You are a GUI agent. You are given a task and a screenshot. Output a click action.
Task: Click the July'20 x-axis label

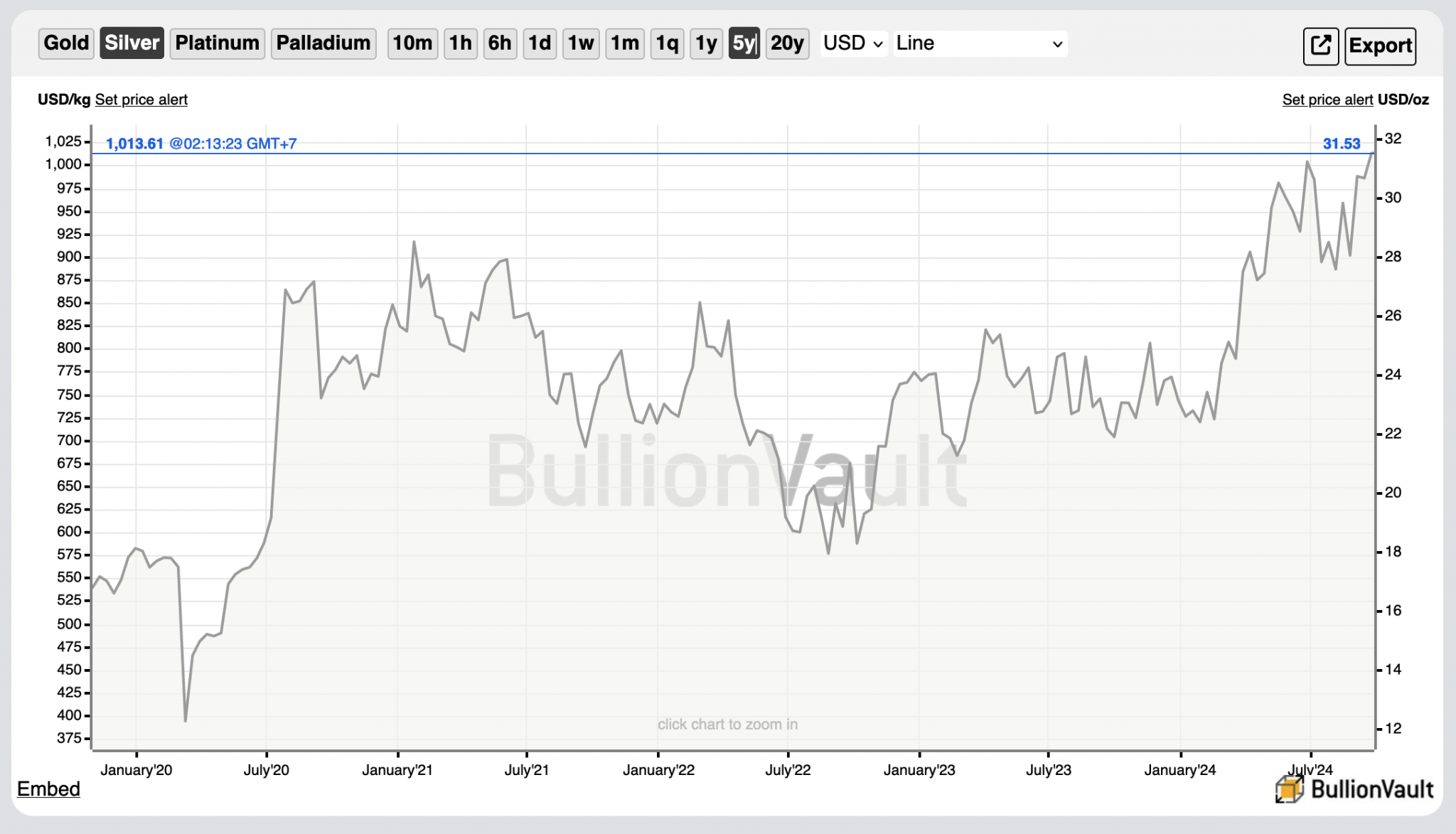click(x=266, y=770)
